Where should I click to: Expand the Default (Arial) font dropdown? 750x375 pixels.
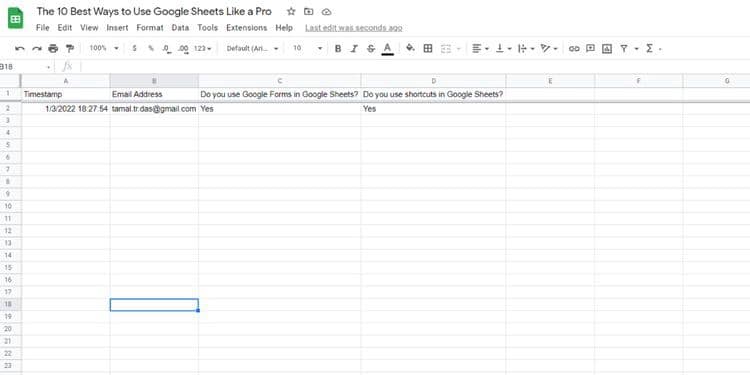(x=252, y=48)
